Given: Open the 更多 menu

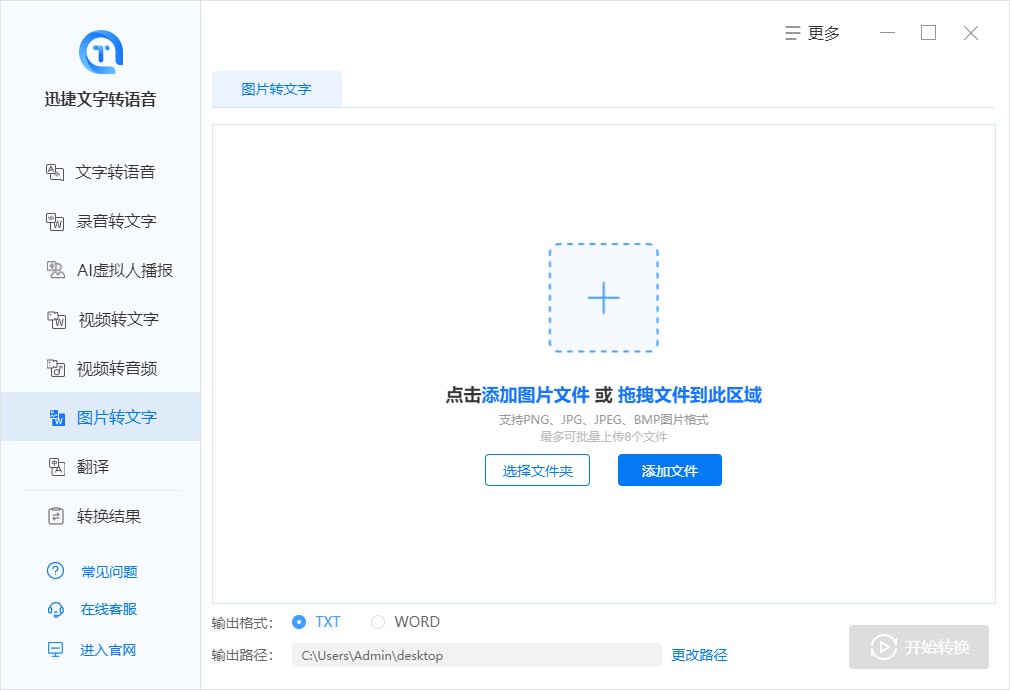Looking at the screenshot, I should coord(812,33).
